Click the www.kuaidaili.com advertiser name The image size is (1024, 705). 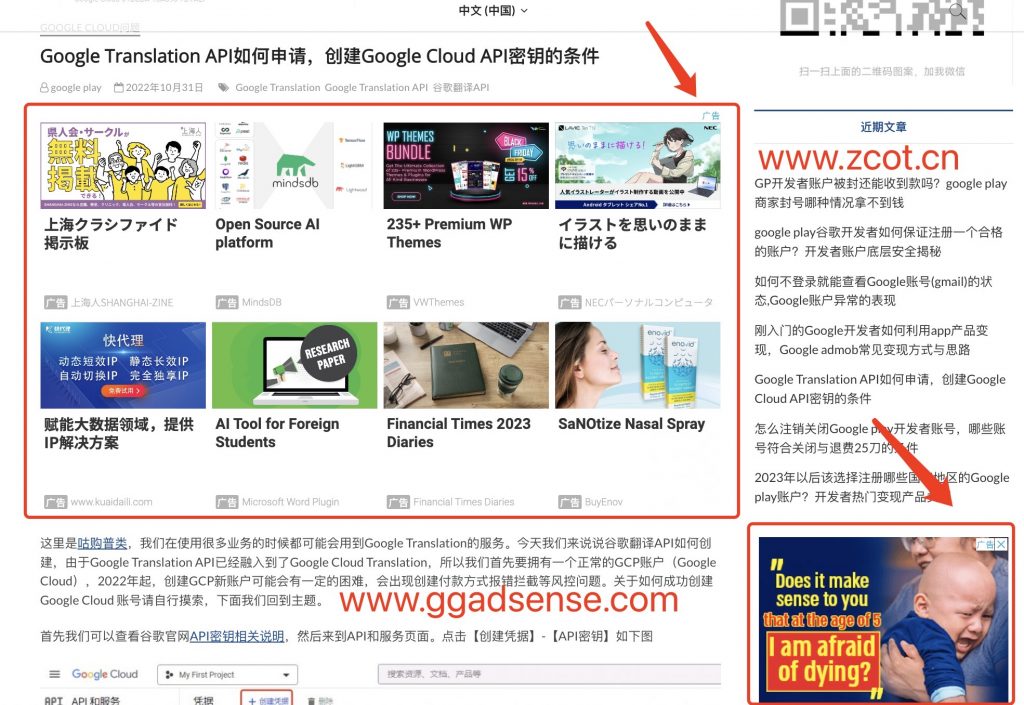click(112, 502)
